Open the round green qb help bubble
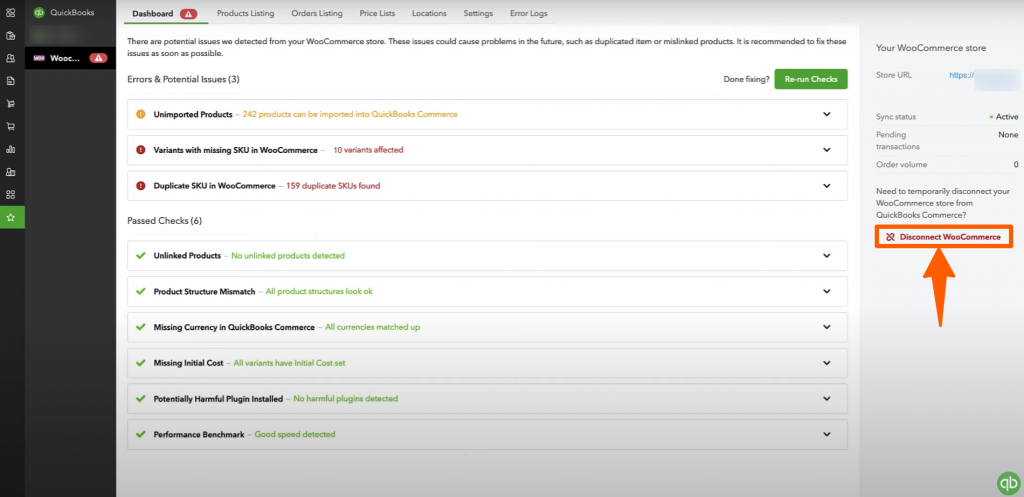The height and width of the screenshot is (497, 1024). (x=1009, y=483)
